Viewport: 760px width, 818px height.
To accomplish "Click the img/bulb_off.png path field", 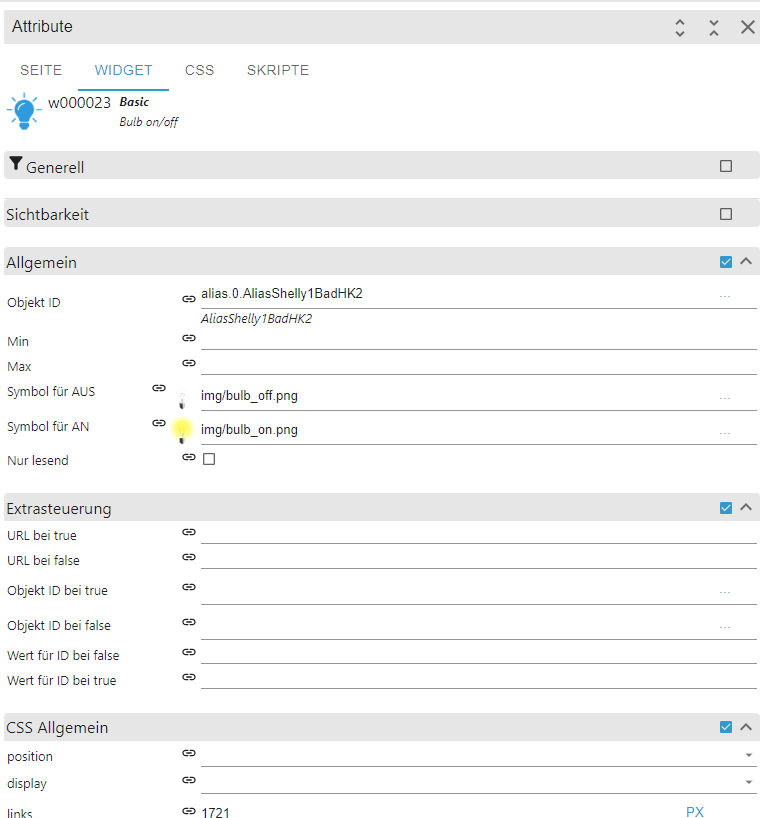I will [456, 396].
